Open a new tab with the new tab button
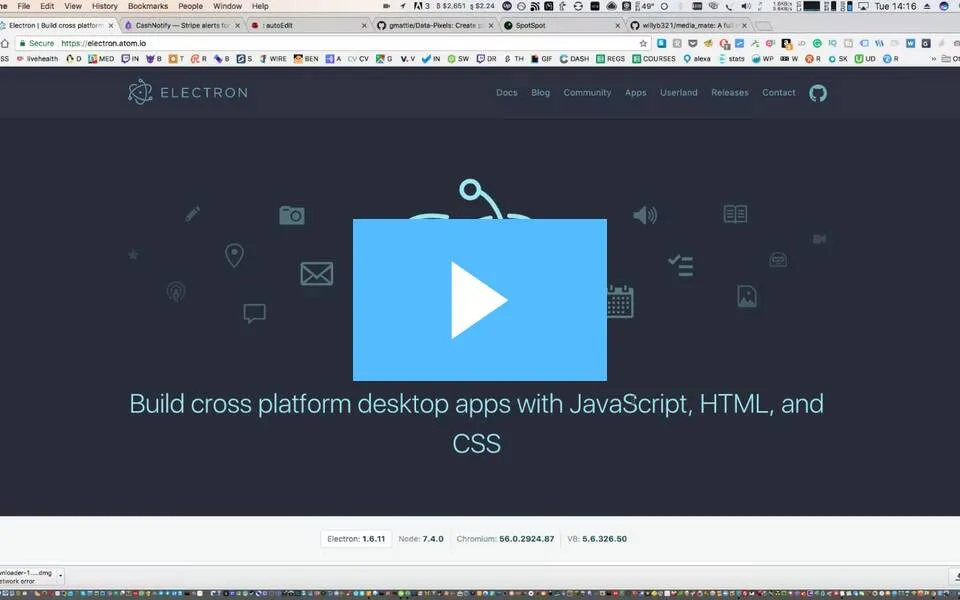This screenshot has width=960, height=600. coord(763,26)
